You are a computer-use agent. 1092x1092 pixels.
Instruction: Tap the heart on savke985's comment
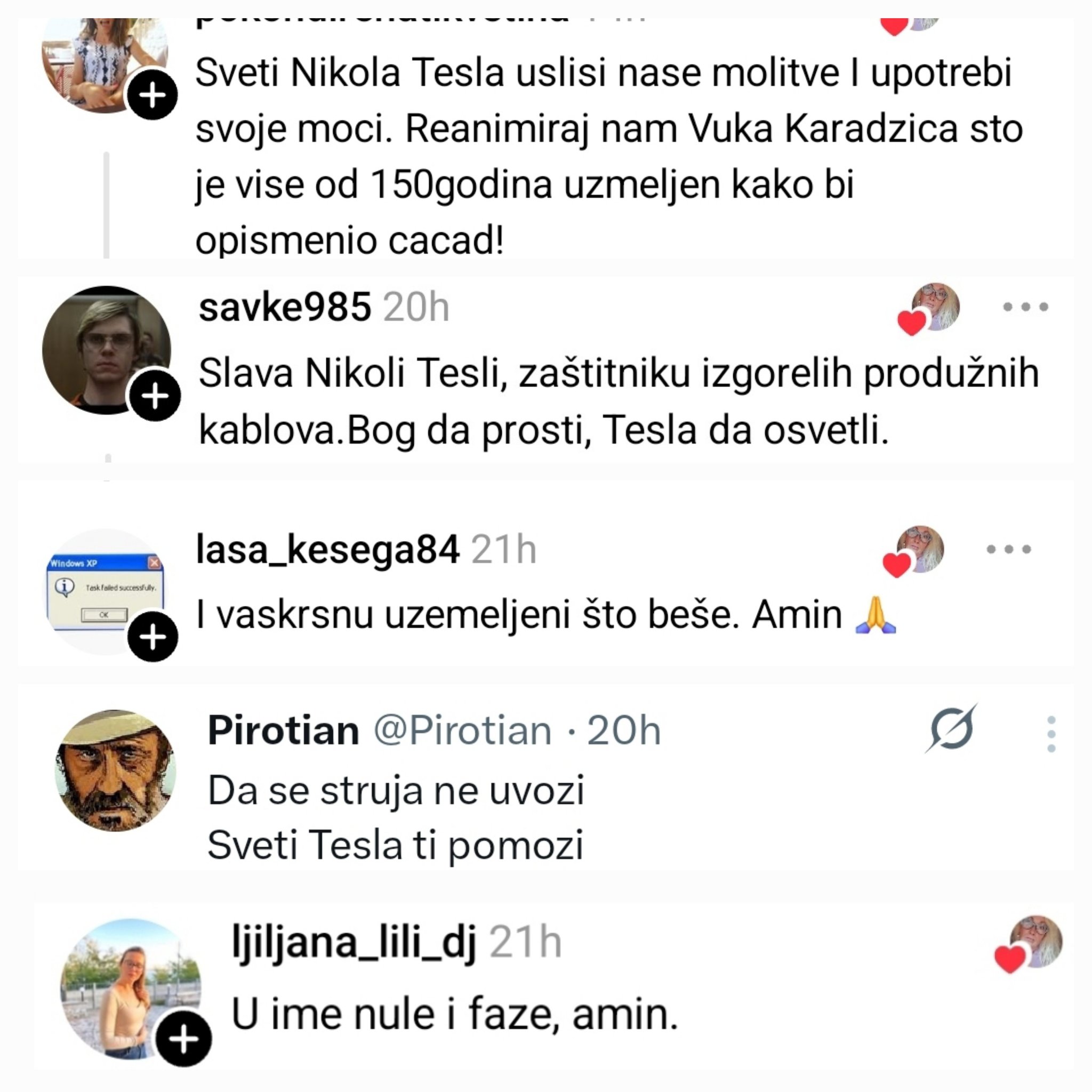912,323
